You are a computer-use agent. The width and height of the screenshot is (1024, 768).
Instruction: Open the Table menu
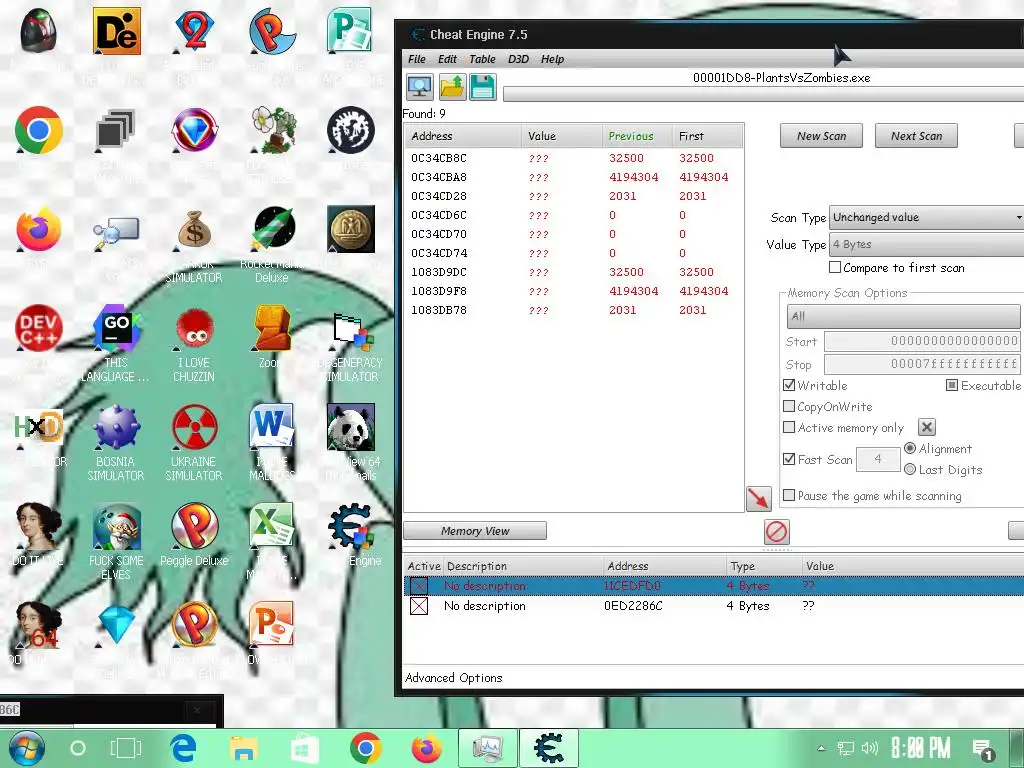point(482,59)
